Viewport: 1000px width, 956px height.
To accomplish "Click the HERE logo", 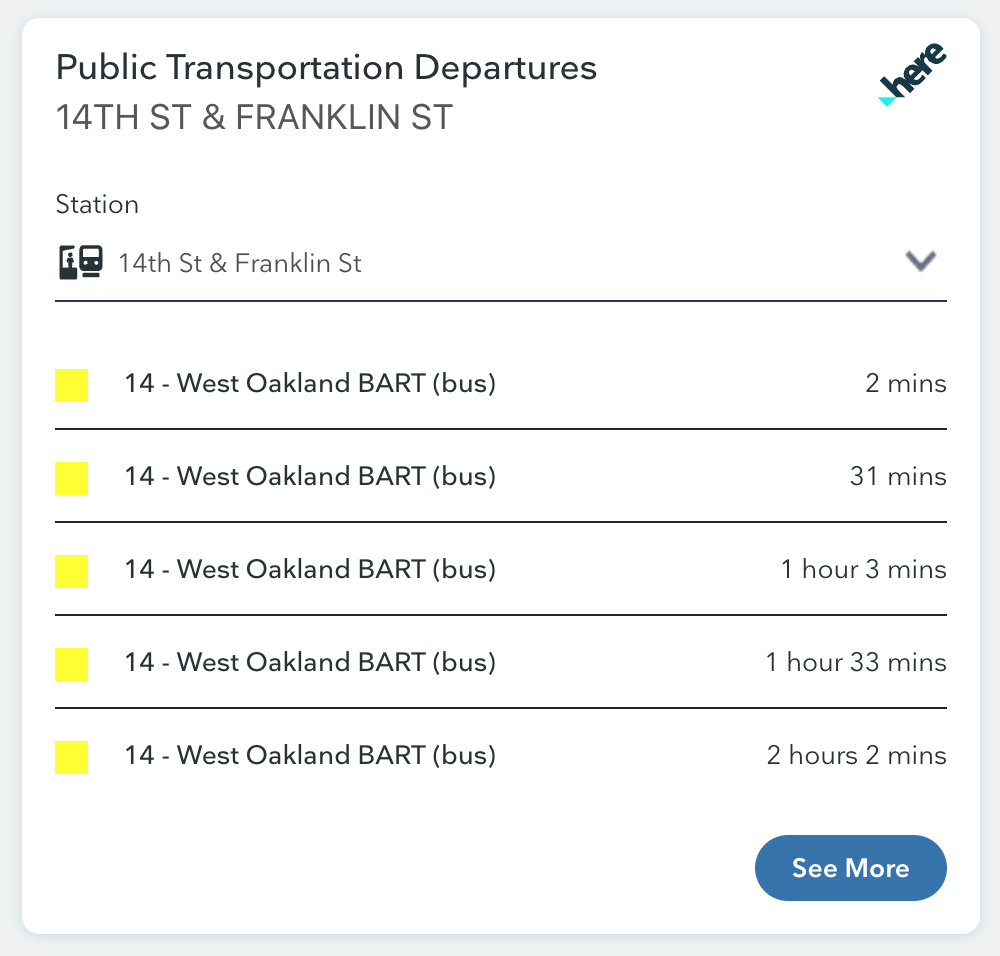I will tap(912, 74).
